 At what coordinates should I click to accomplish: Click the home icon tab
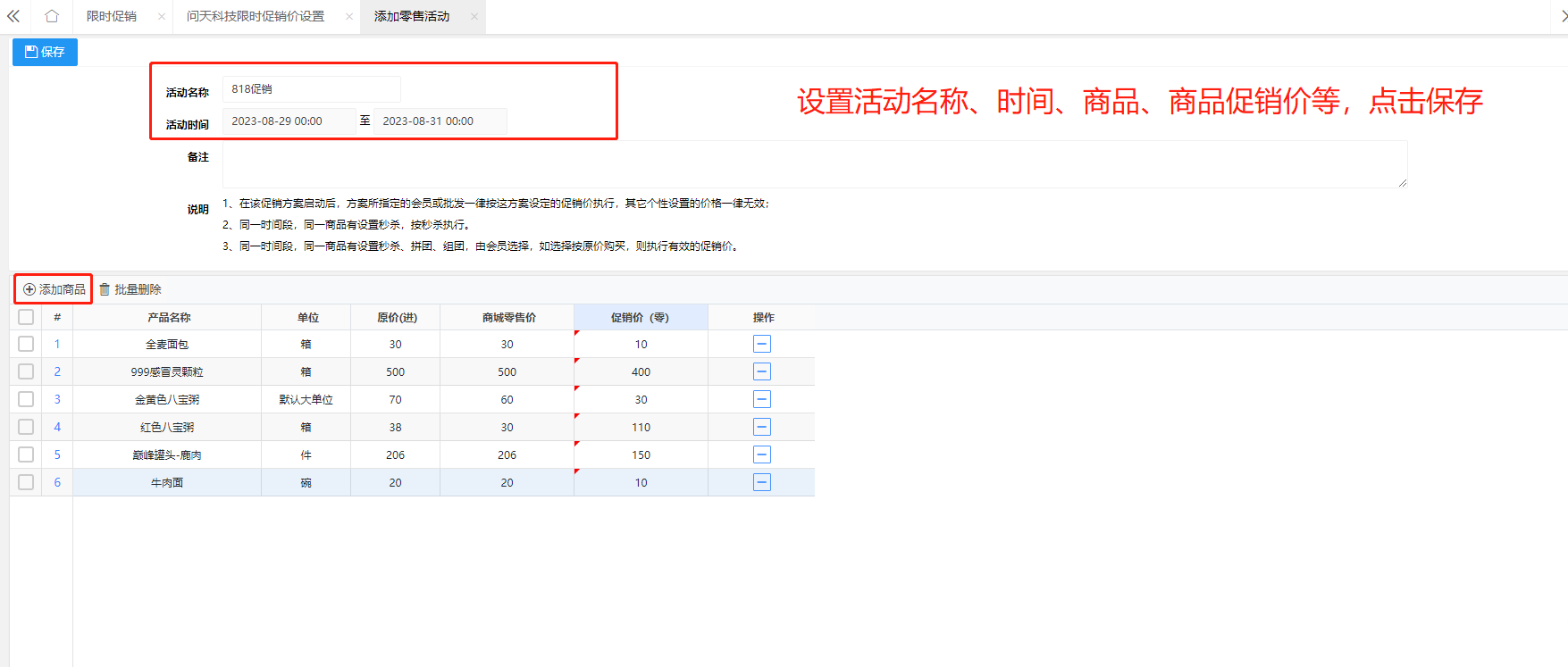tap(52, 16)
